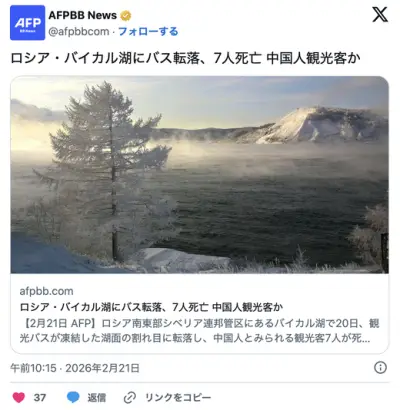Click the afpbb.com domain label
This screenshot has width=400, height=410.
tap(46, 291)
